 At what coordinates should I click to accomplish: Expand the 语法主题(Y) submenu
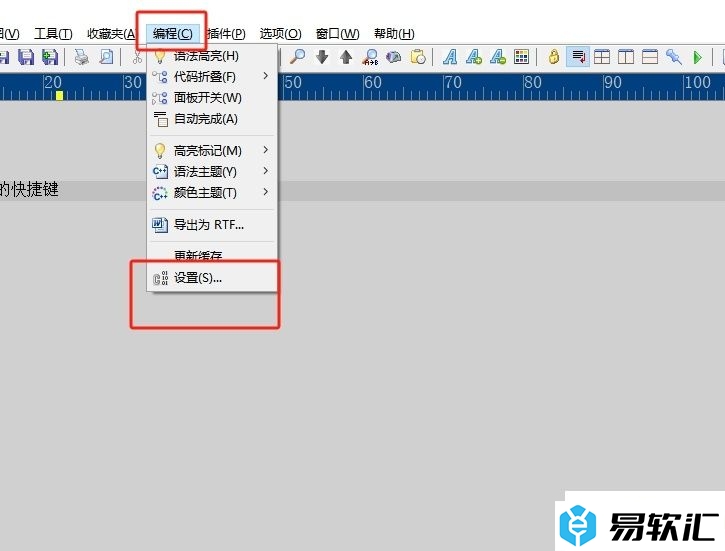coord(212,171)
